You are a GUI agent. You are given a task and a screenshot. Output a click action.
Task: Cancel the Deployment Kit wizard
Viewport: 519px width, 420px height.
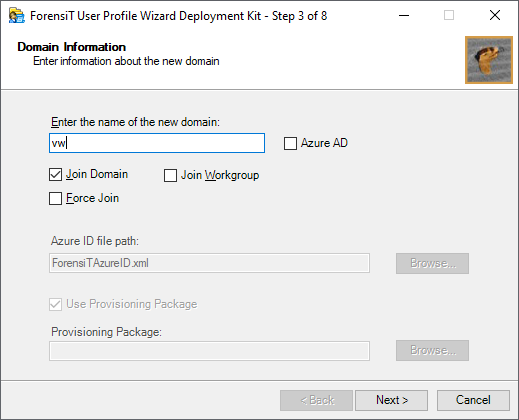coord(473,400)
